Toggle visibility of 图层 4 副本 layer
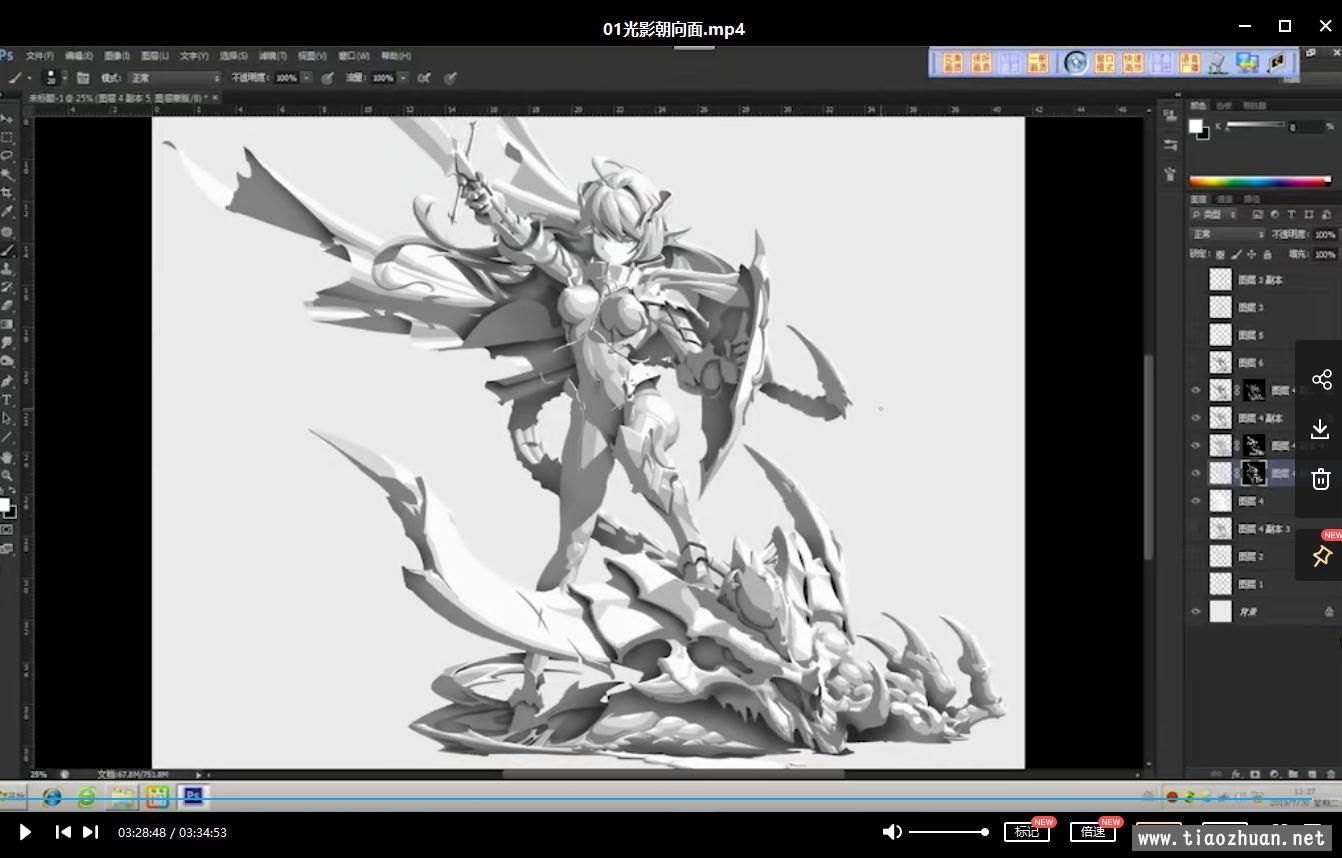This screenshot has height=858, width=1342. (1196, 418)
